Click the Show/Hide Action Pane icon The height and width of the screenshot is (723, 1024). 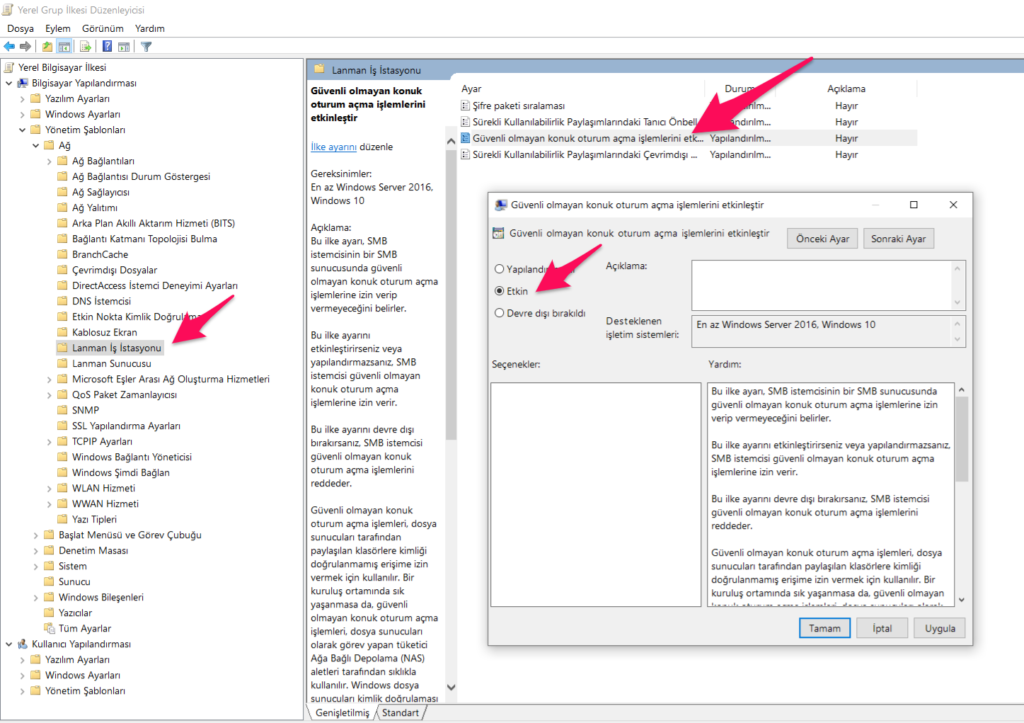point(124,46)
